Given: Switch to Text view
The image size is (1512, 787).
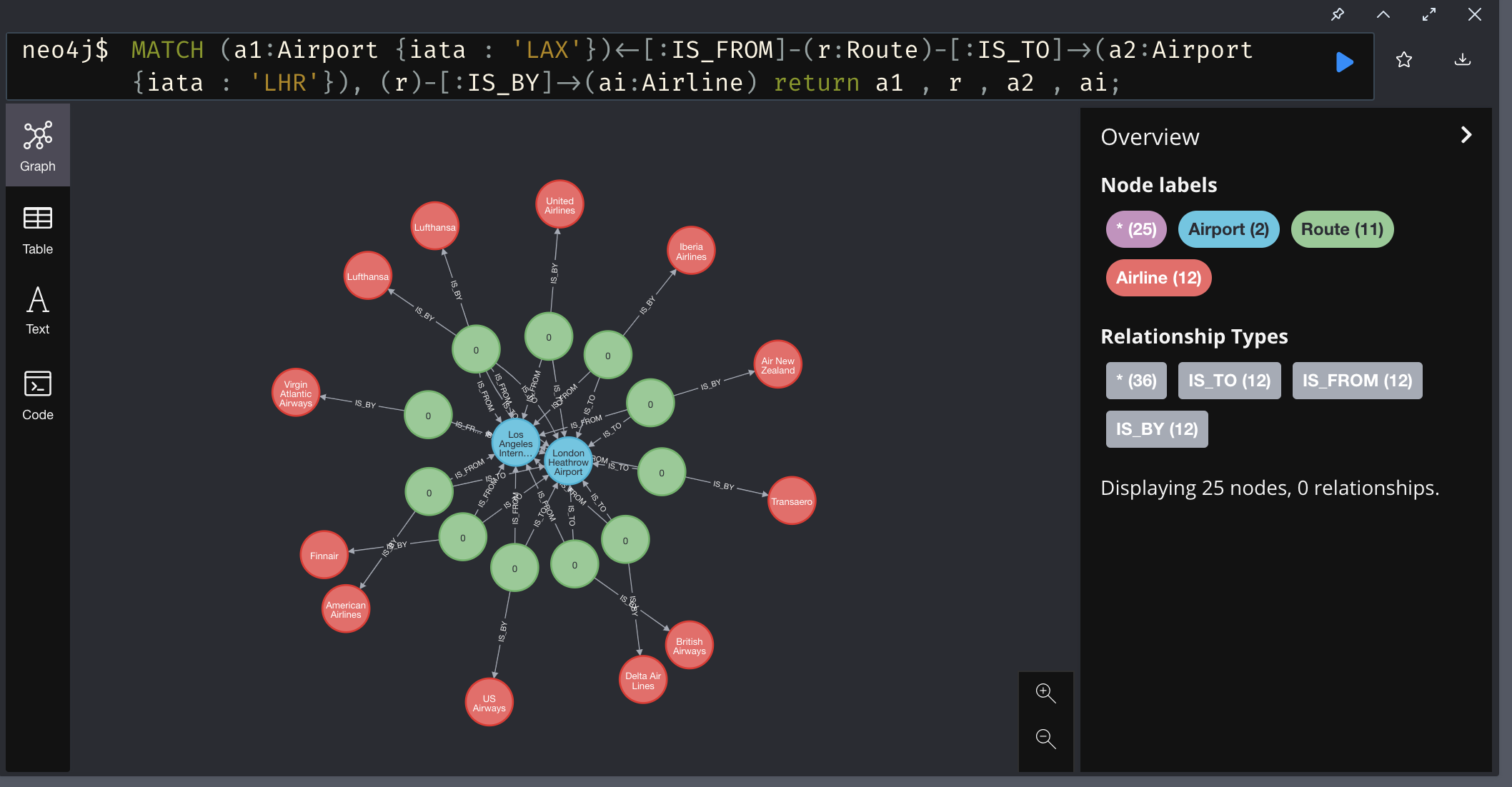Looking at the screenshot, I should [x=38, y=311].
